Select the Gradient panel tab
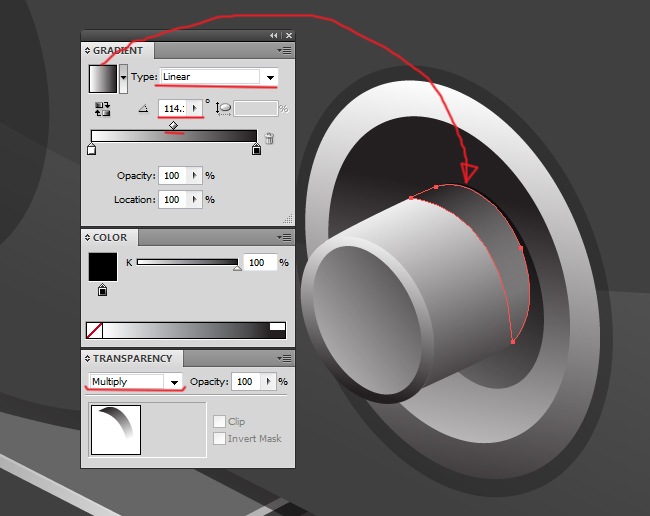Image resolution: width=650 pixels, height=516 pixels. [118, 51]
